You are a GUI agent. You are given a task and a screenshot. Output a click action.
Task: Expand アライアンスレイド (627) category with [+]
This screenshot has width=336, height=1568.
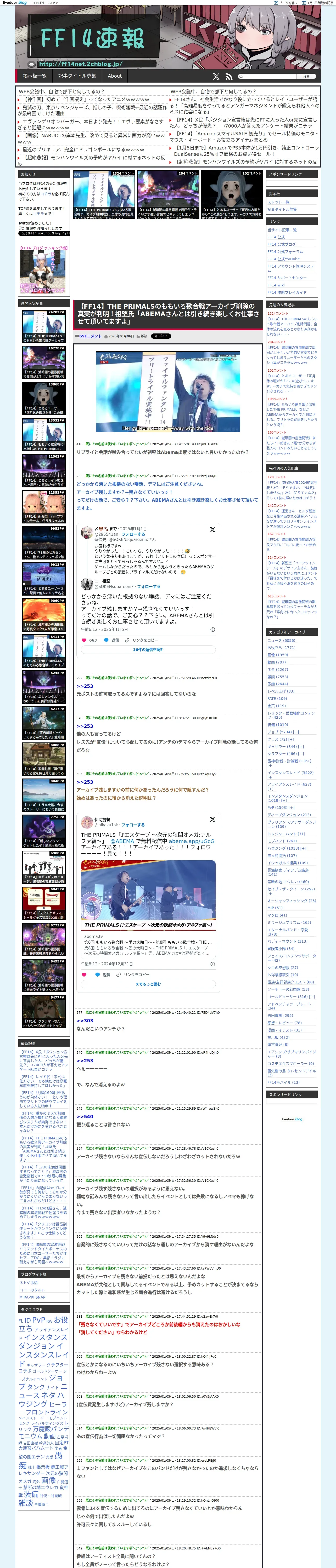[x=270, y=789]
